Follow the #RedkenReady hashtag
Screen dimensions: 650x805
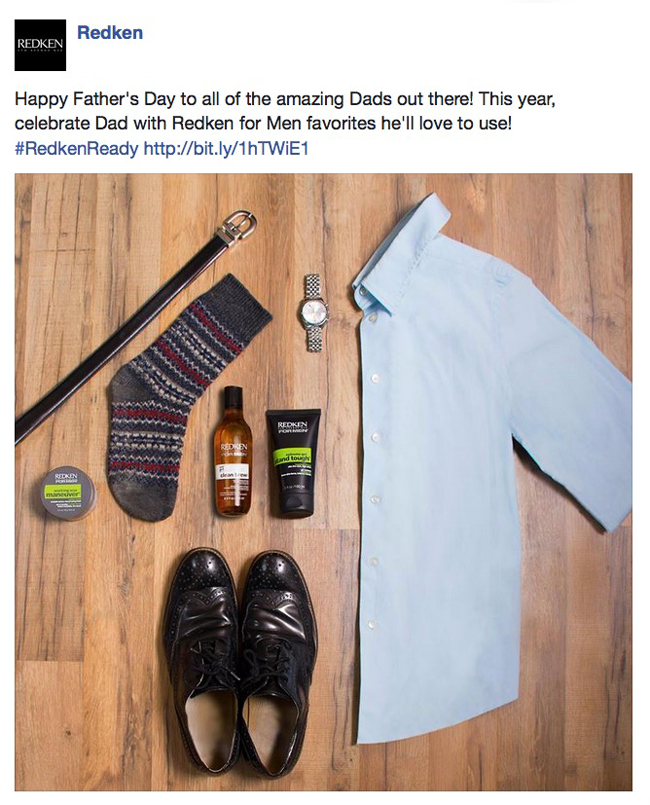point(77,149)
